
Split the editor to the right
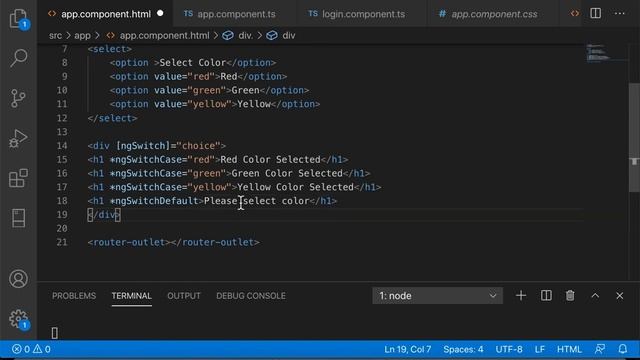tap(596, 13)
